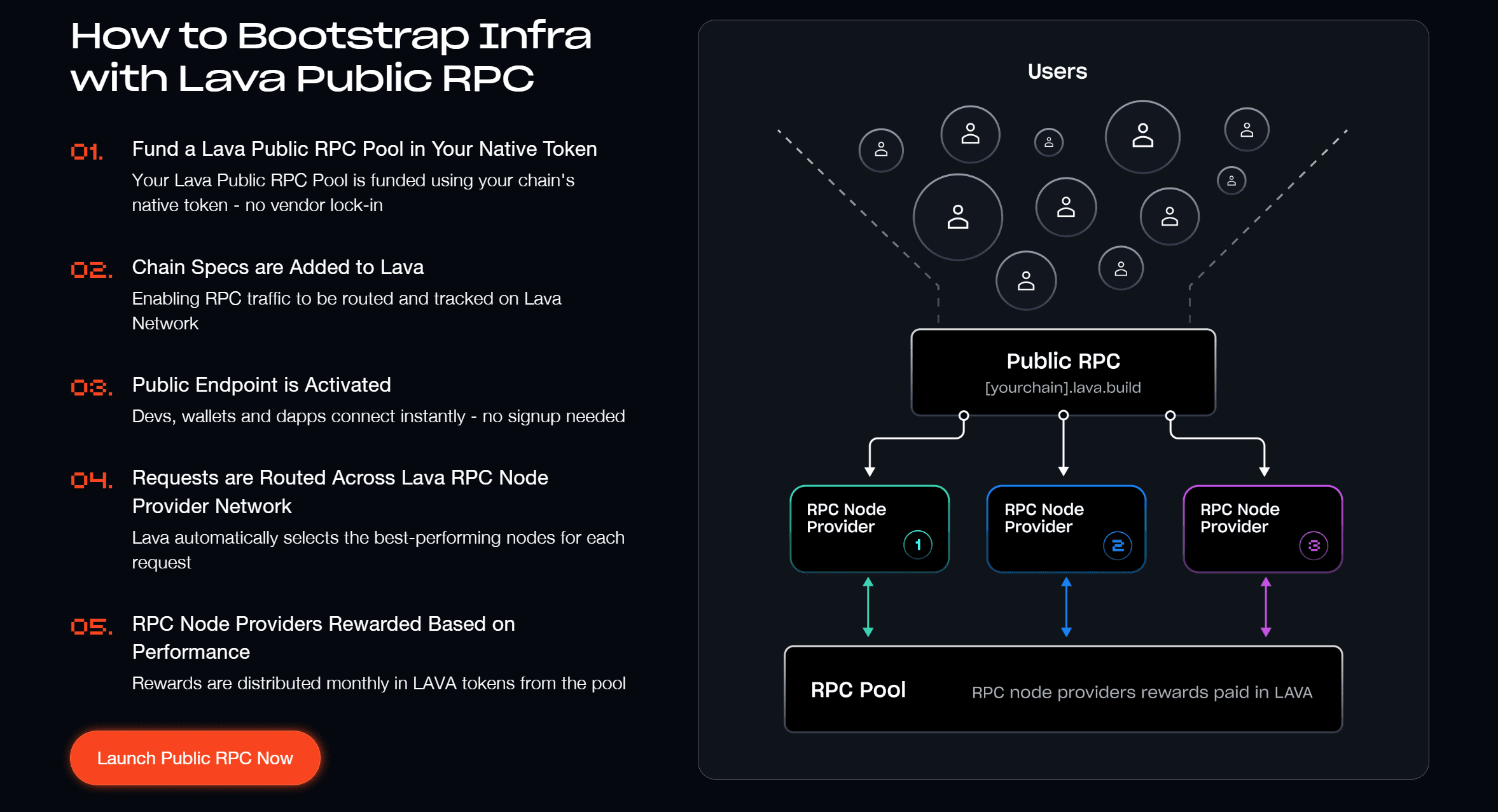Select the leftmost small user avatar icon
Screen dimensions: 1498x812
coord(881,150)
